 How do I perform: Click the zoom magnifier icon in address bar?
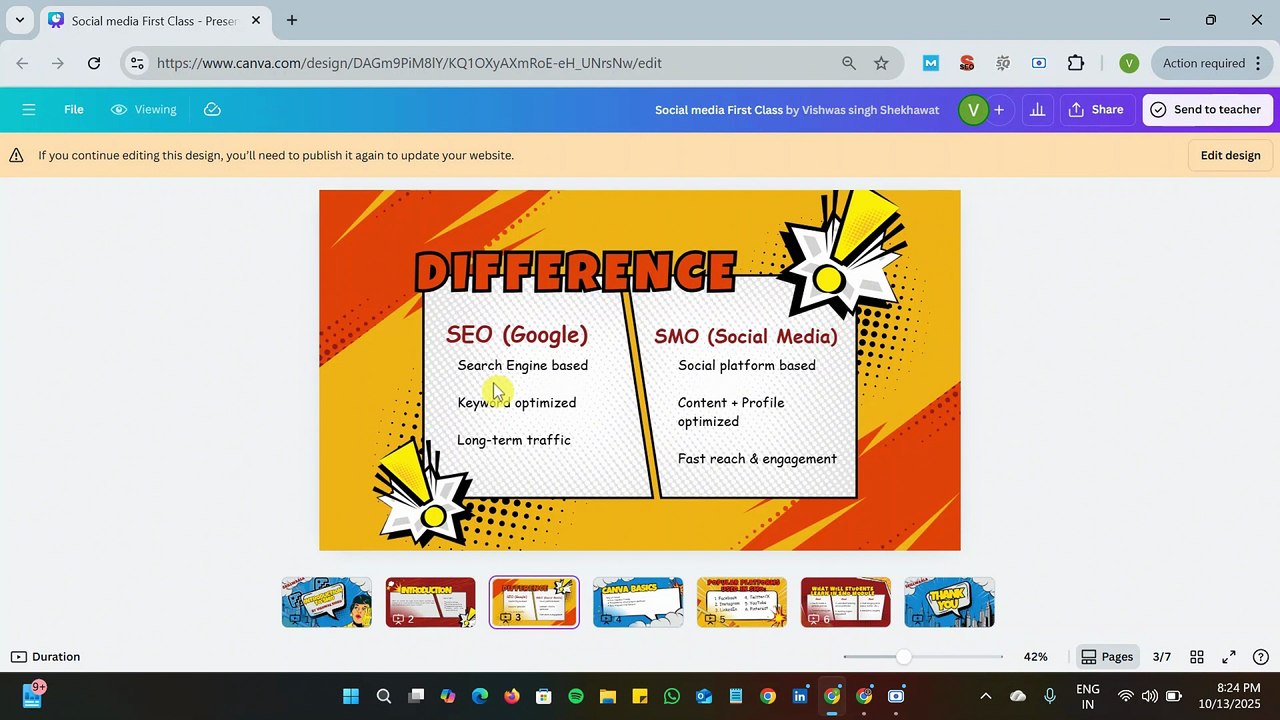coord(849,63)
